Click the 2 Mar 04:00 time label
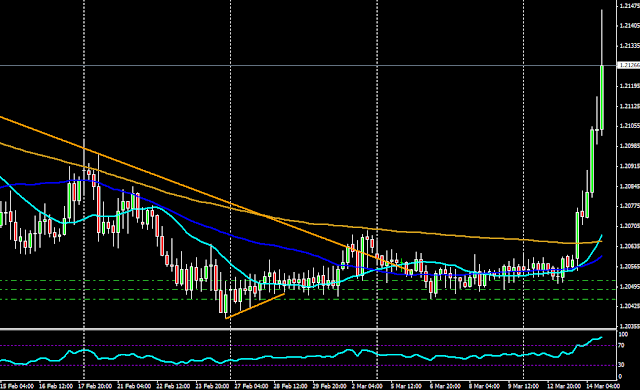 [x=367, y=386]
